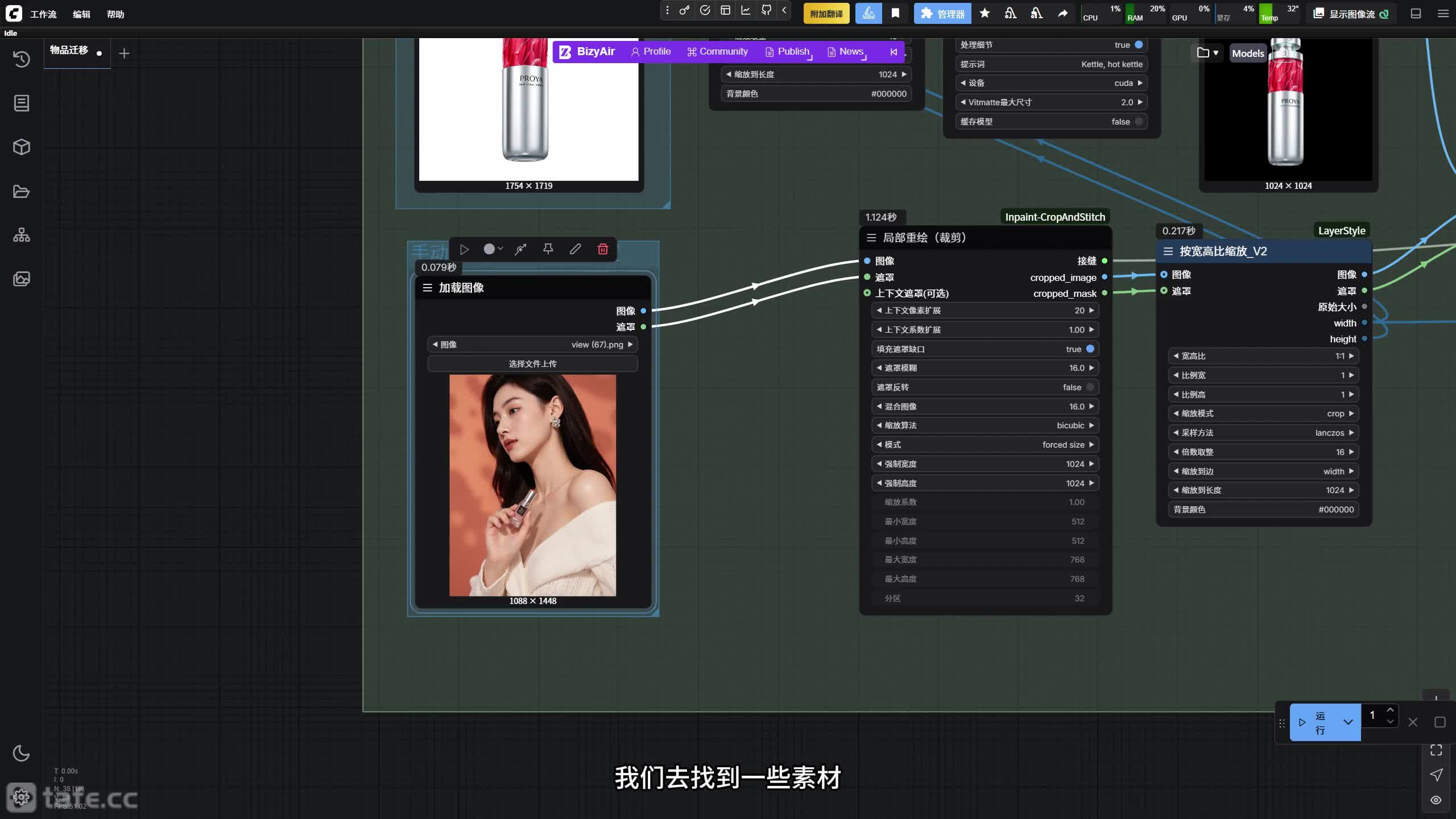This screenshot has width=1456, height=819.
Task: Collapse 局部重绘（裁剪）node menu icon
Action: pyautogui.click(x=871, y=238)
